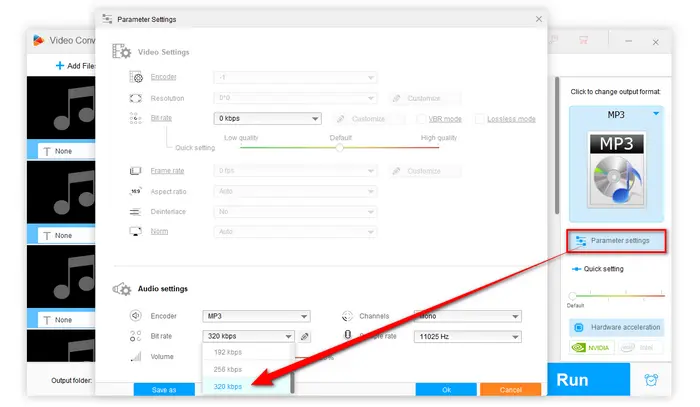The image size is (700, 407).
Task: Open shopping cart icon in title bar
Action: point(583,40)
